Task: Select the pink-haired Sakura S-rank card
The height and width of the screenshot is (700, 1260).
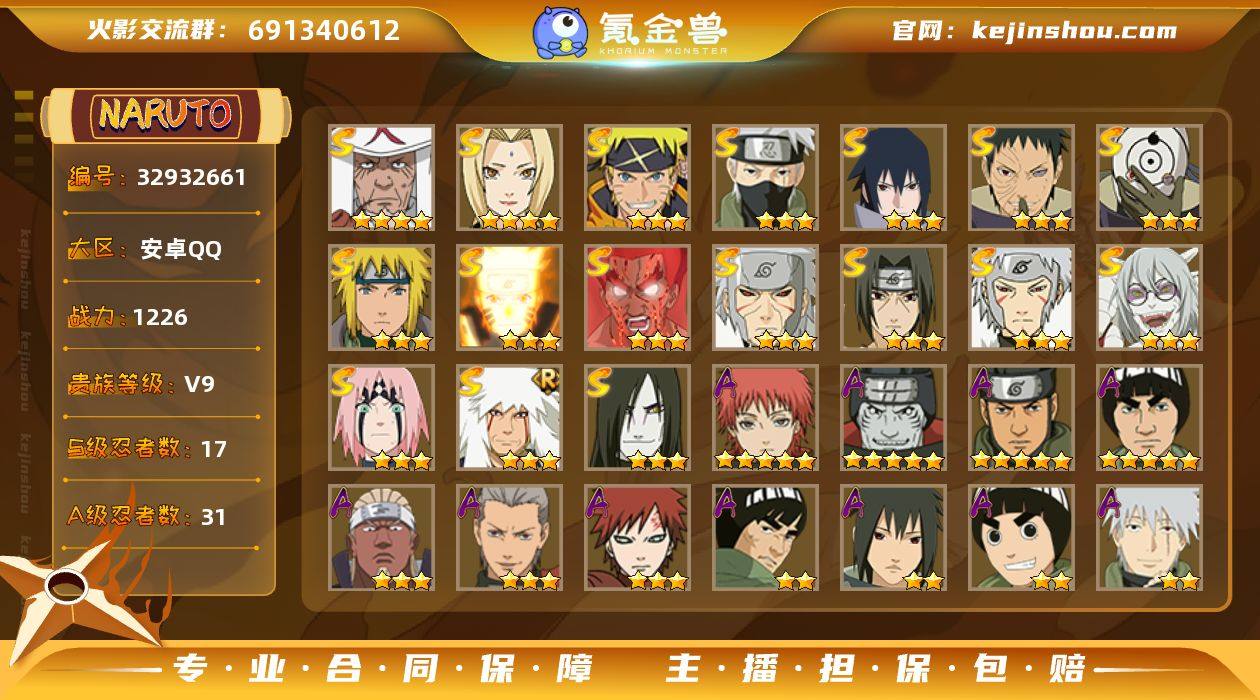Action: pyautogui.click(x=381, y=418)
